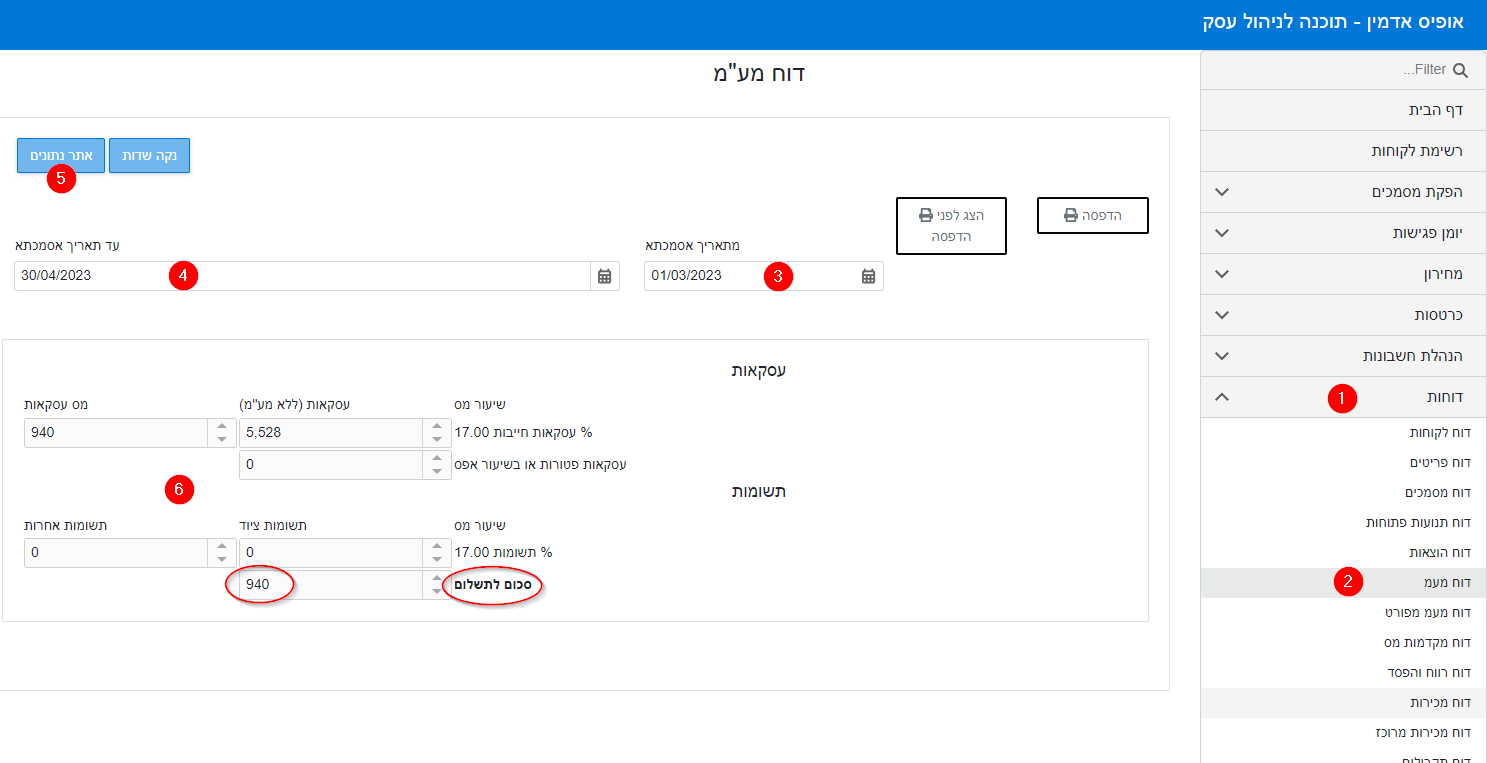
Task: Select דוח תנועות פתוחות report
Action: 1343,523
